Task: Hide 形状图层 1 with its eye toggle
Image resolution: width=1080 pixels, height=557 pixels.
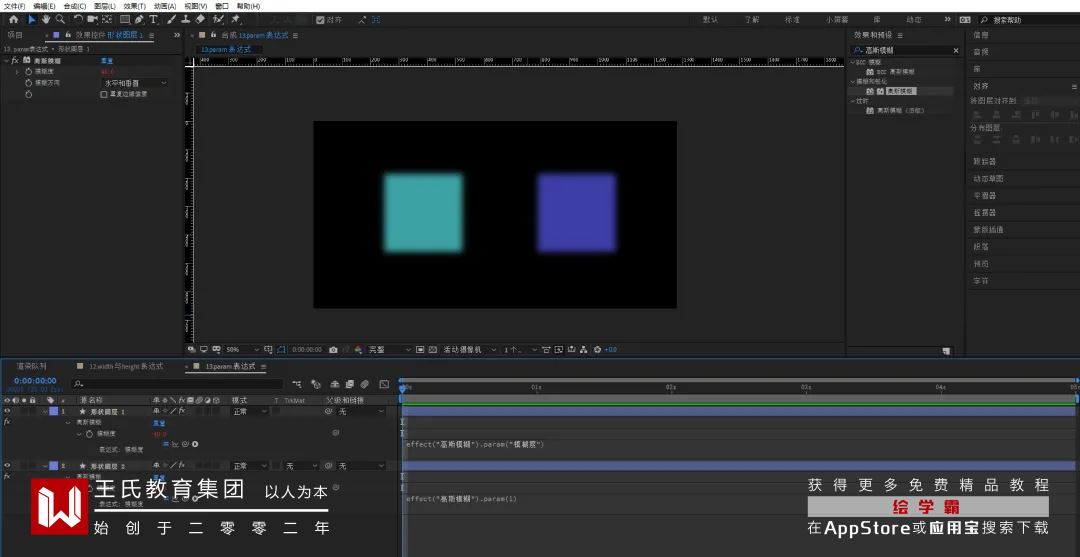Action: pyautogui.click(x=7, y=411)
